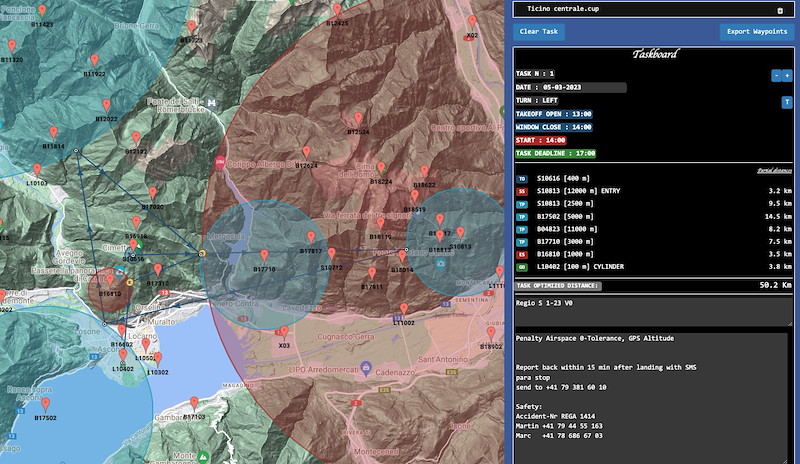This screenshot has height=464, width=800.
Task: Click the B12624 waypoint pin on map
Action: point(306,152)
